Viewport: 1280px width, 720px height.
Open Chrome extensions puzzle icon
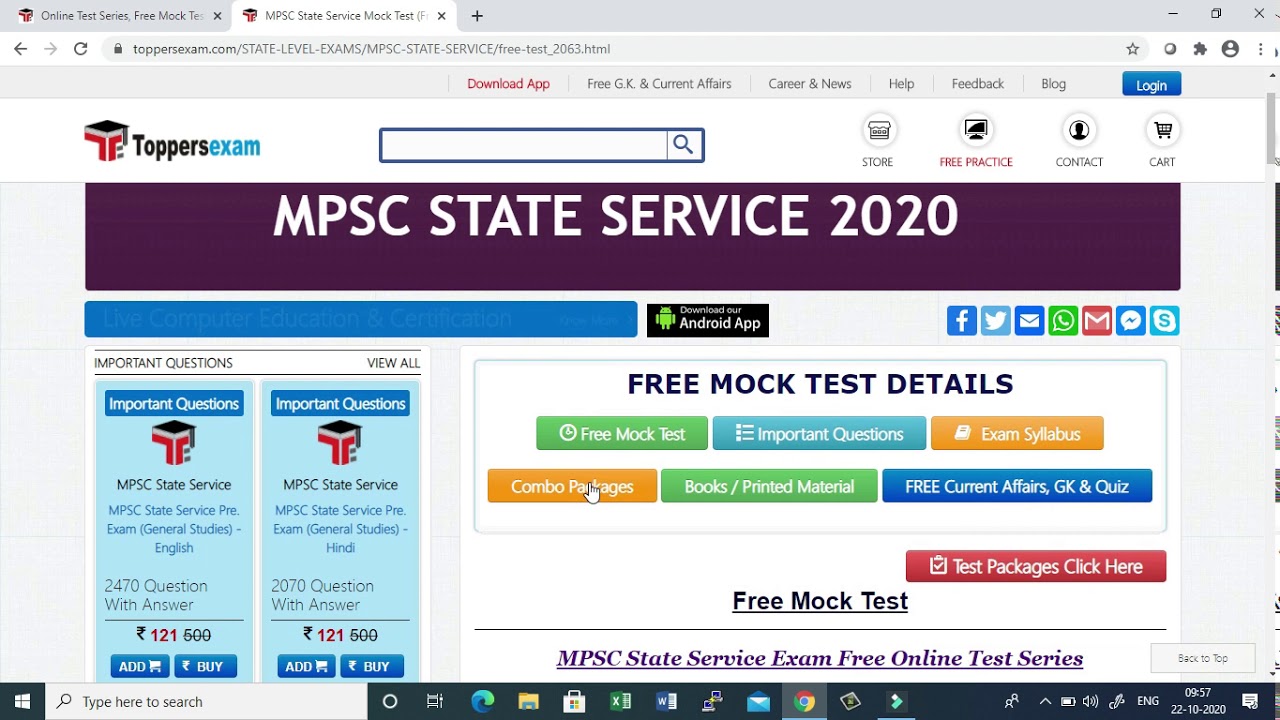tap(1200, 49)
